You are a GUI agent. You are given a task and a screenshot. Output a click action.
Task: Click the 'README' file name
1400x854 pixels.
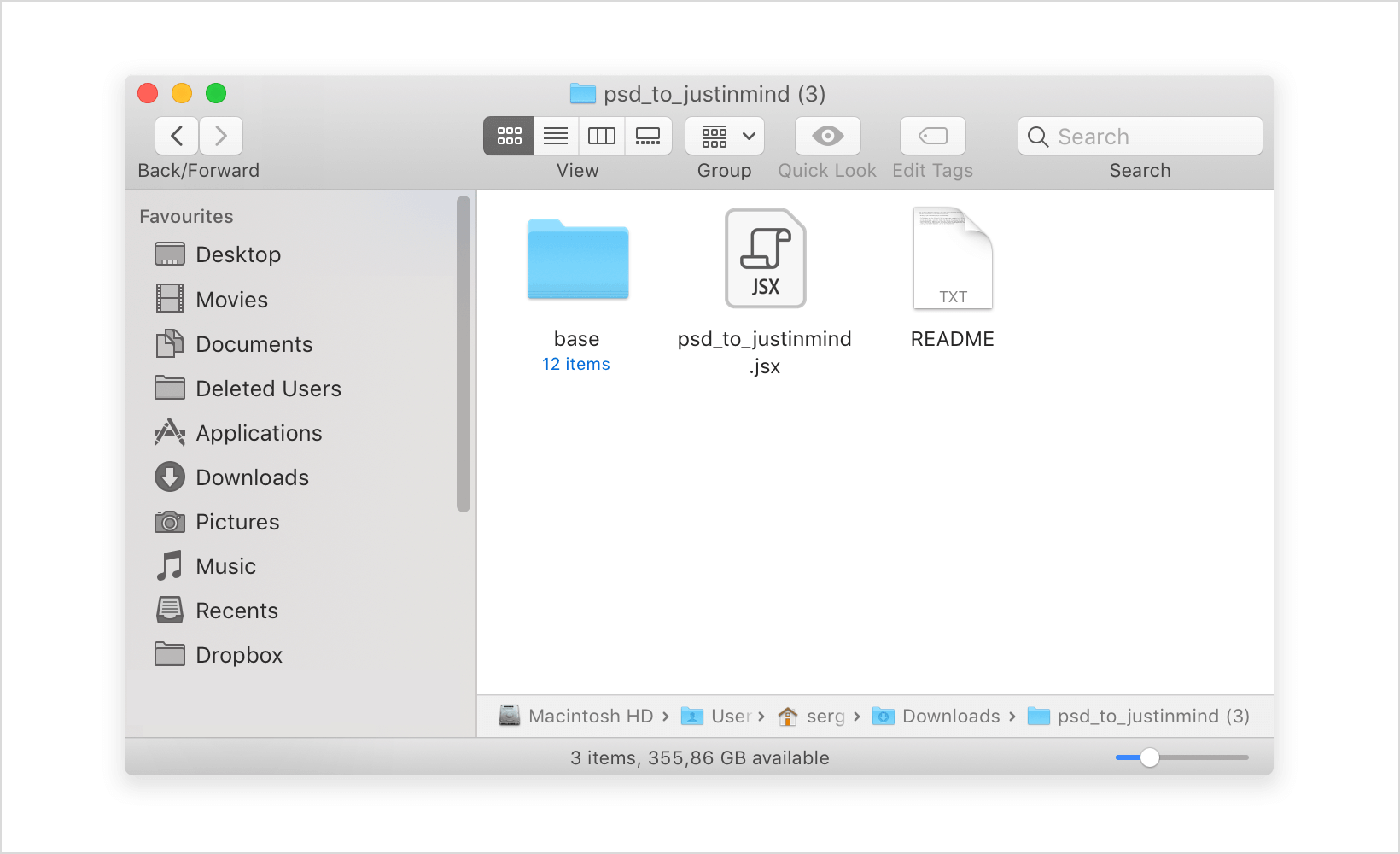coord(953,339)
